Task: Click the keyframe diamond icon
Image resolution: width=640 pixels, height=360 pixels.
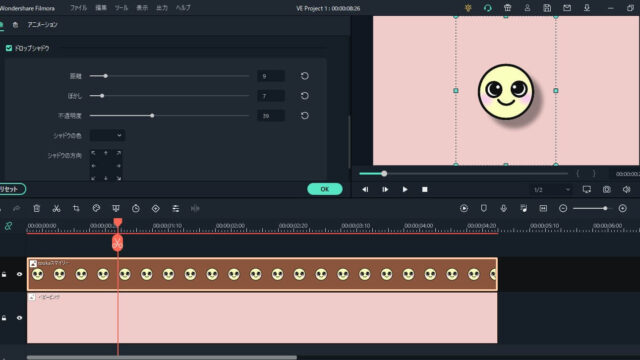Action: coord(156,209)
